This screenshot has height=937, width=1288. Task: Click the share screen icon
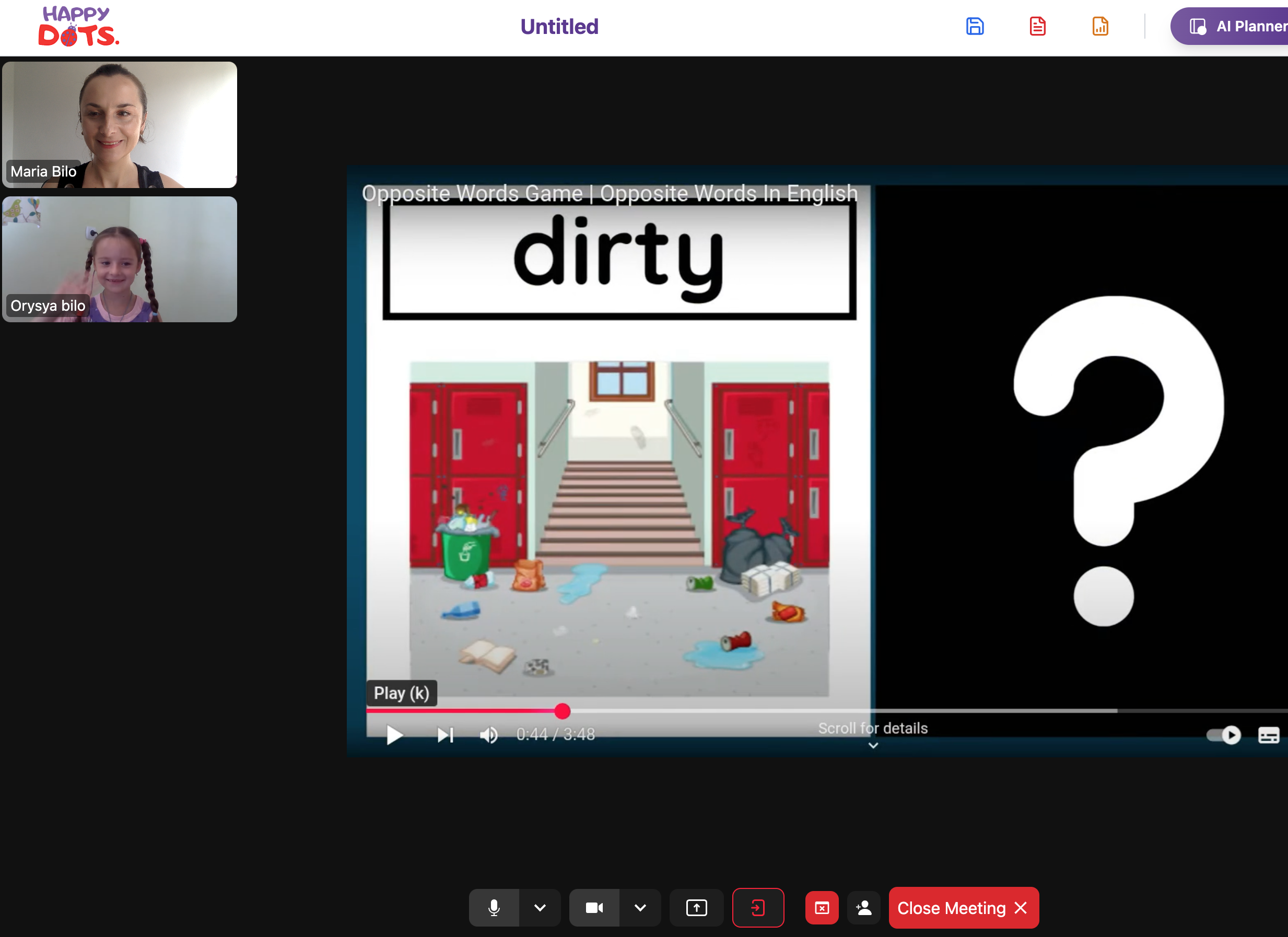696,907
